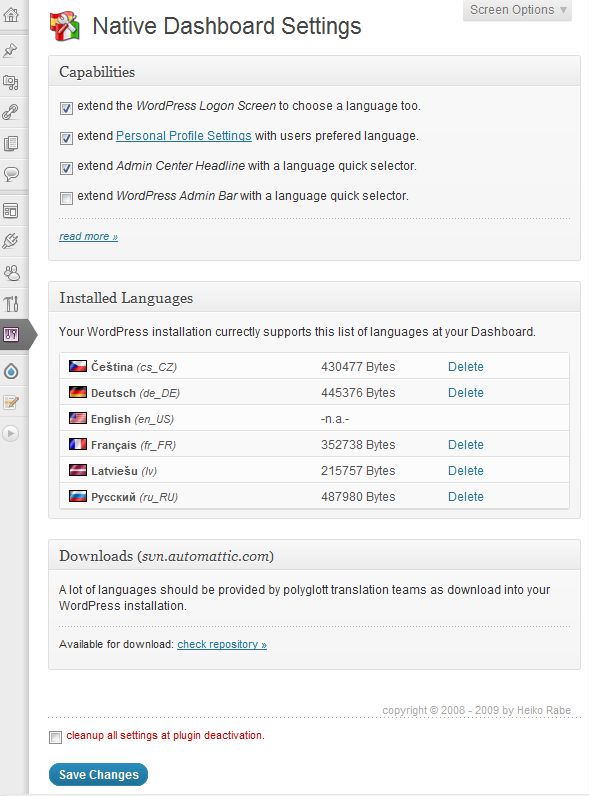The image size is (589, 796).
Task: Expand the Screen Options dropdown
Action: pyautogui.click(x=517, y=10)
